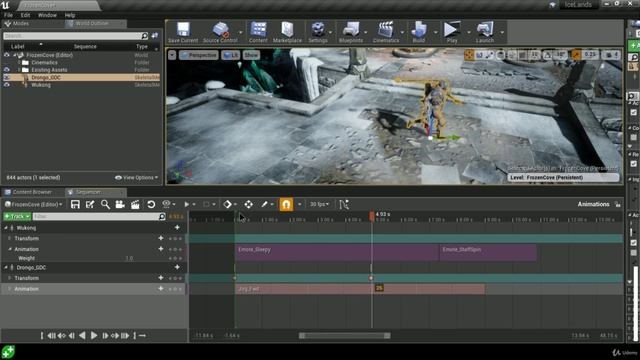Open the File menu
The width and height of the screenshot is (640, 360).
[8, 15]
